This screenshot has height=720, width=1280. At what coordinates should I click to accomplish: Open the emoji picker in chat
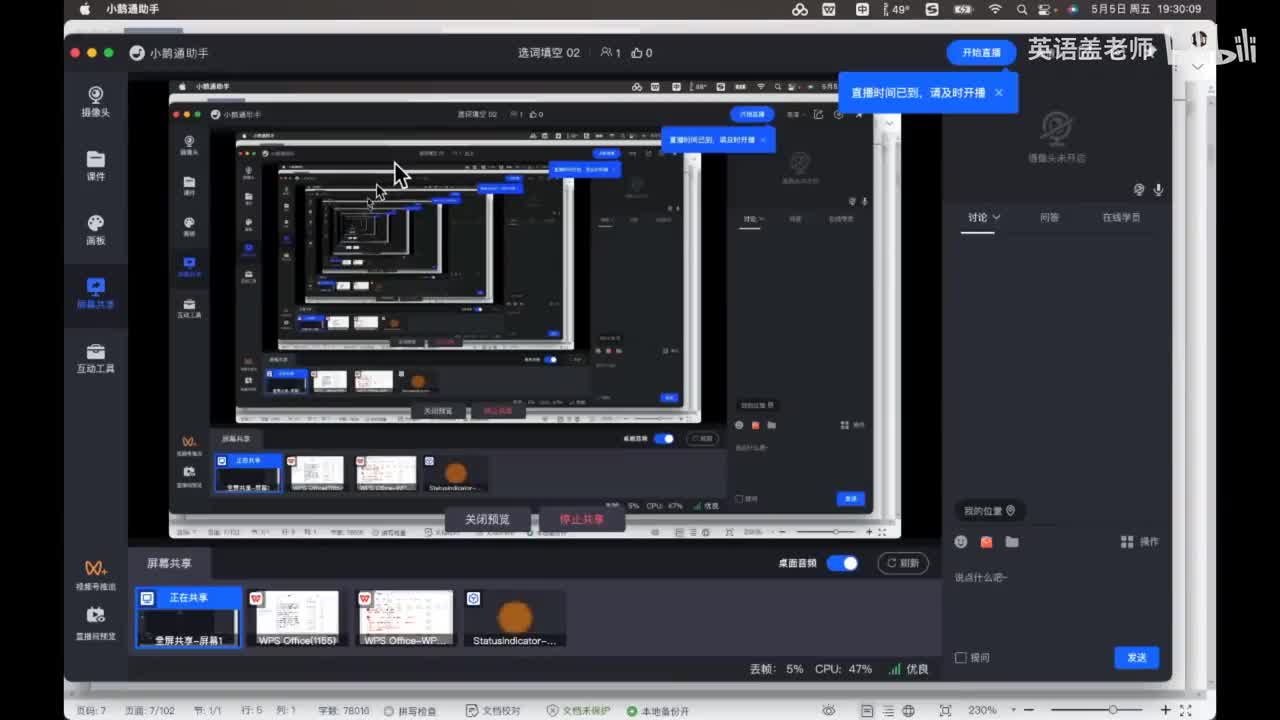(961, 541)
